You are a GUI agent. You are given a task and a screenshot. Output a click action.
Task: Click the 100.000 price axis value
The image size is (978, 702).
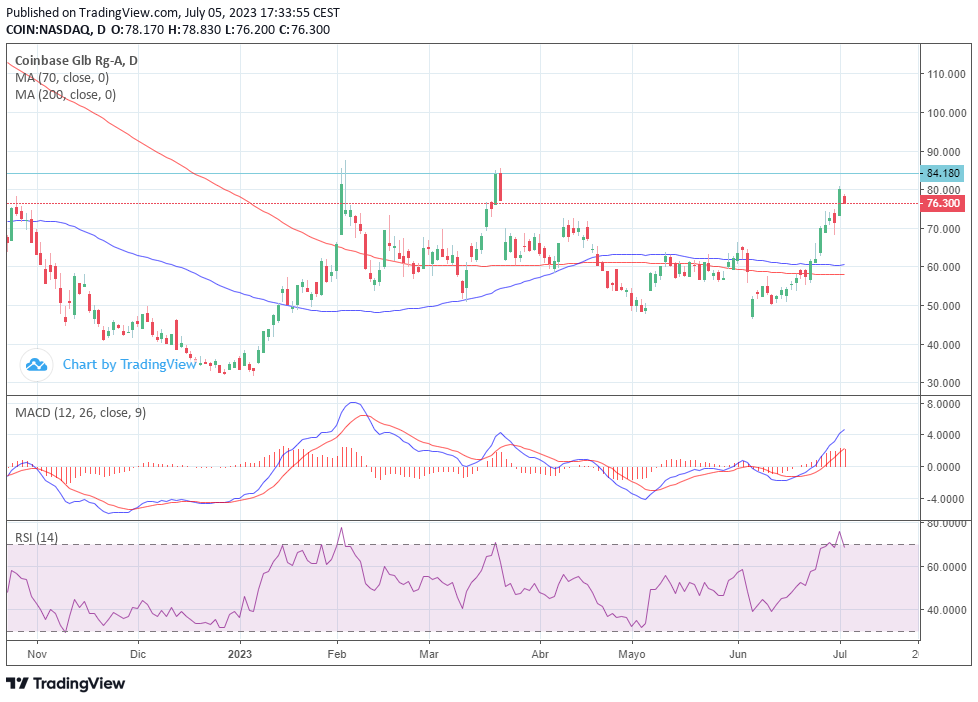pos(947,113)
